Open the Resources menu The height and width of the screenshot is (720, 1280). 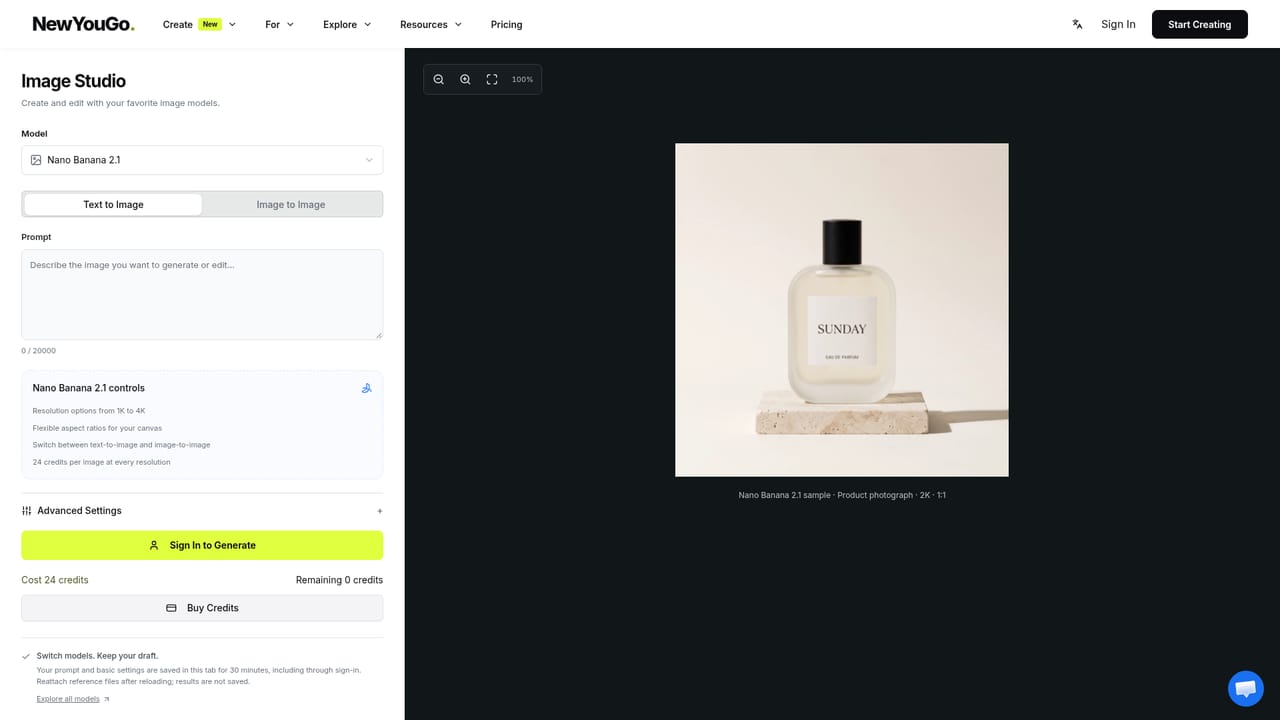pos(431,24)
